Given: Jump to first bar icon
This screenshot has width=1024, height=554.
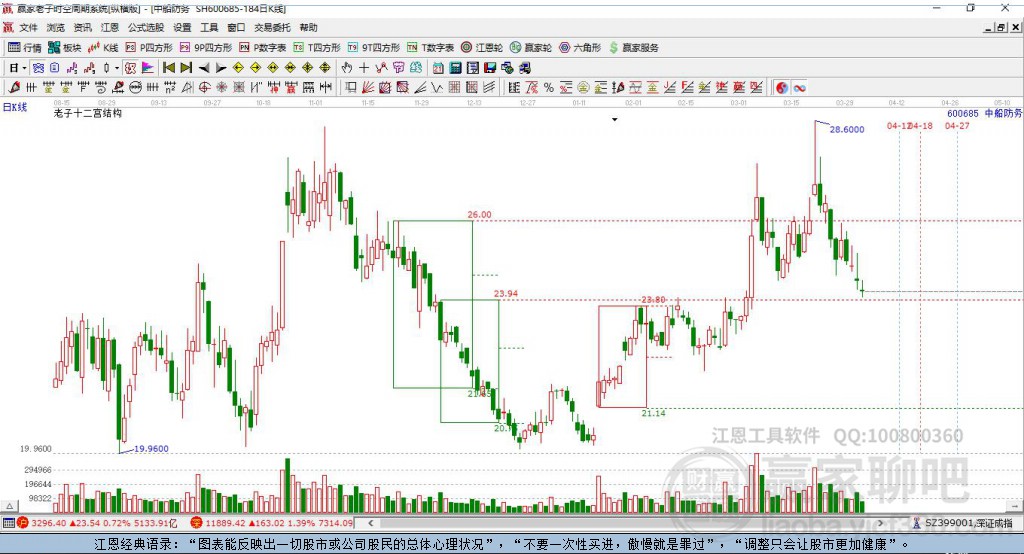Looking at the screenshot, I should (x=169, y=67).
